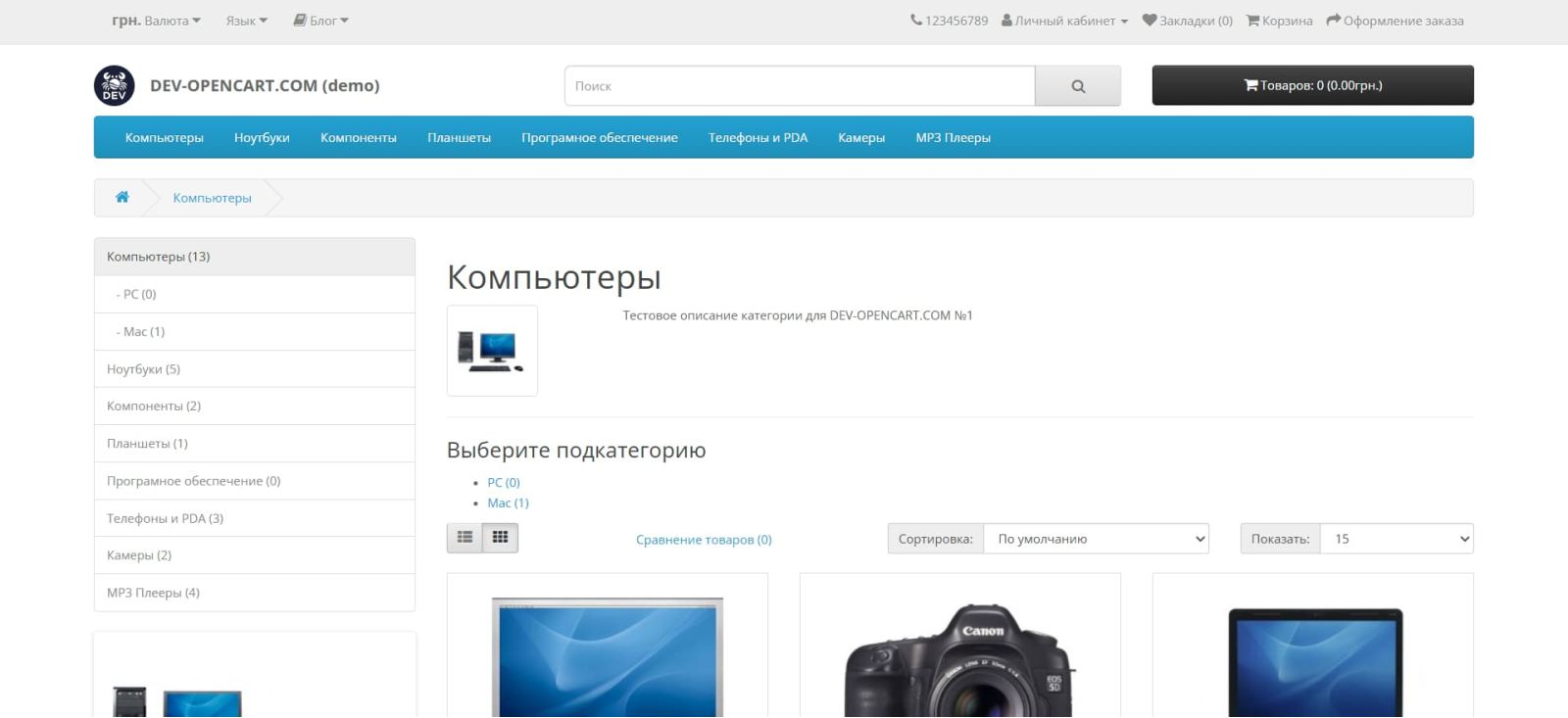Click the search magnifier button
This screenshot has height=718, width=1568.
(1078, 86)
